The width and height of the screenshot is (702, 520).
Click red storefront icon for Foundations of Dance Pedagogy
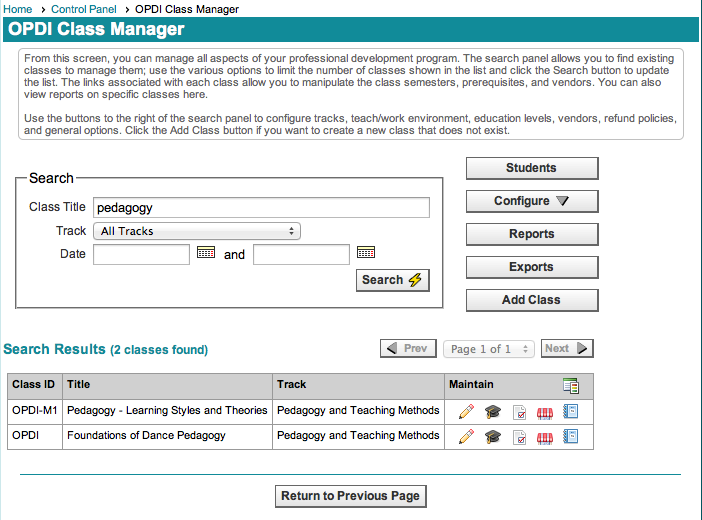pyautogui.click(x=545, y=438)
